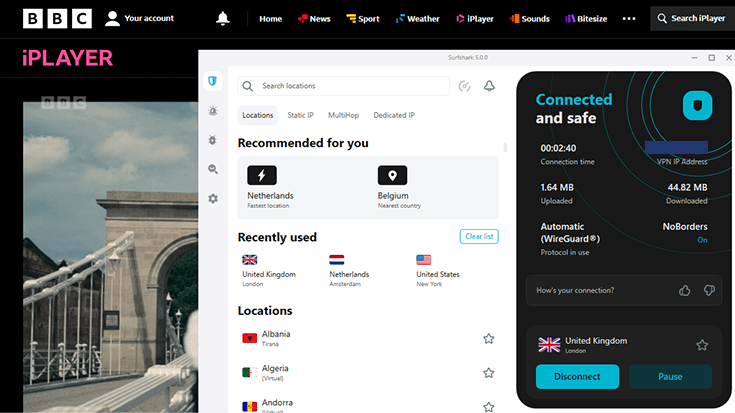Open iPlayer from BBC nav bar
Viewport: 735px width, 413px height.
click(475, 19)
